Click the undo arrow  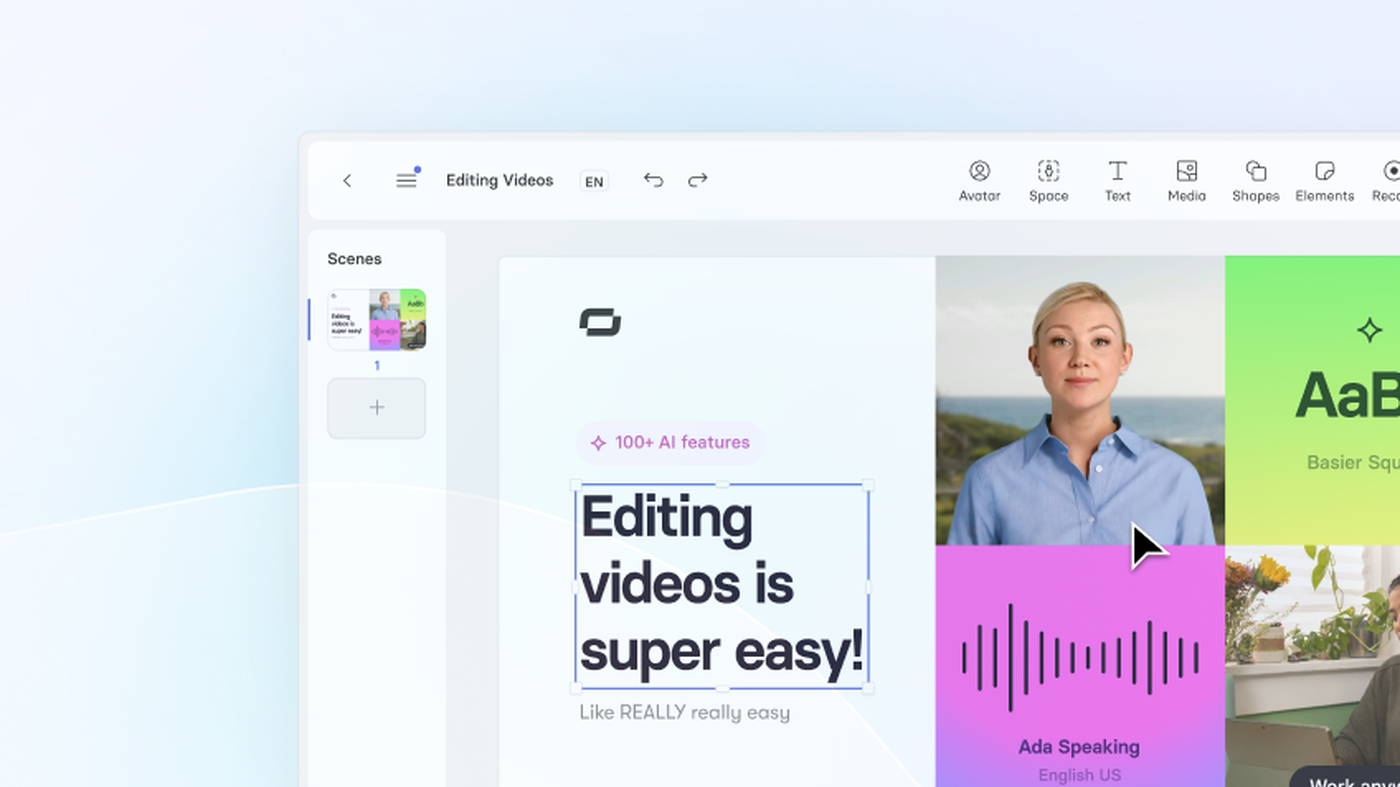[653, 180]
